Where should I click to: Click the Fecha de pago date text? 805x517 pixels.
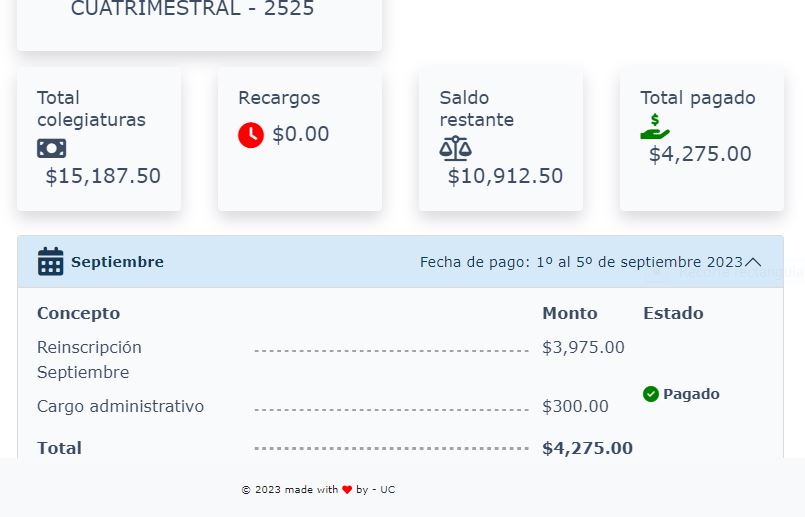[x=581, y=262]
